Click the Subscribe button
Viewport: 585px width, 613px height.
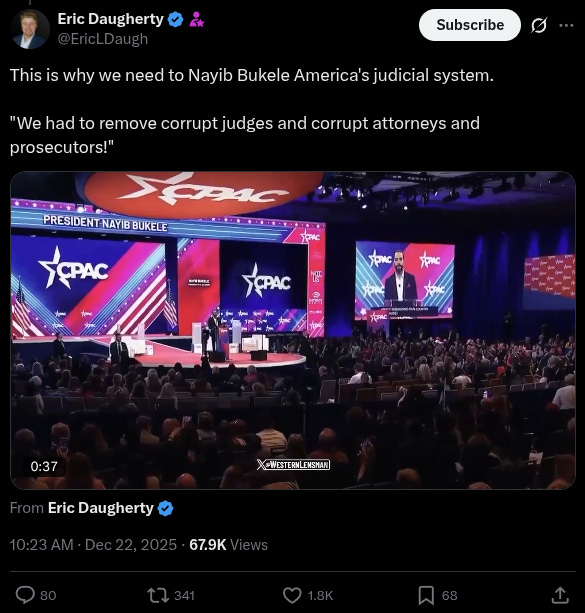[x=470, y=25]
